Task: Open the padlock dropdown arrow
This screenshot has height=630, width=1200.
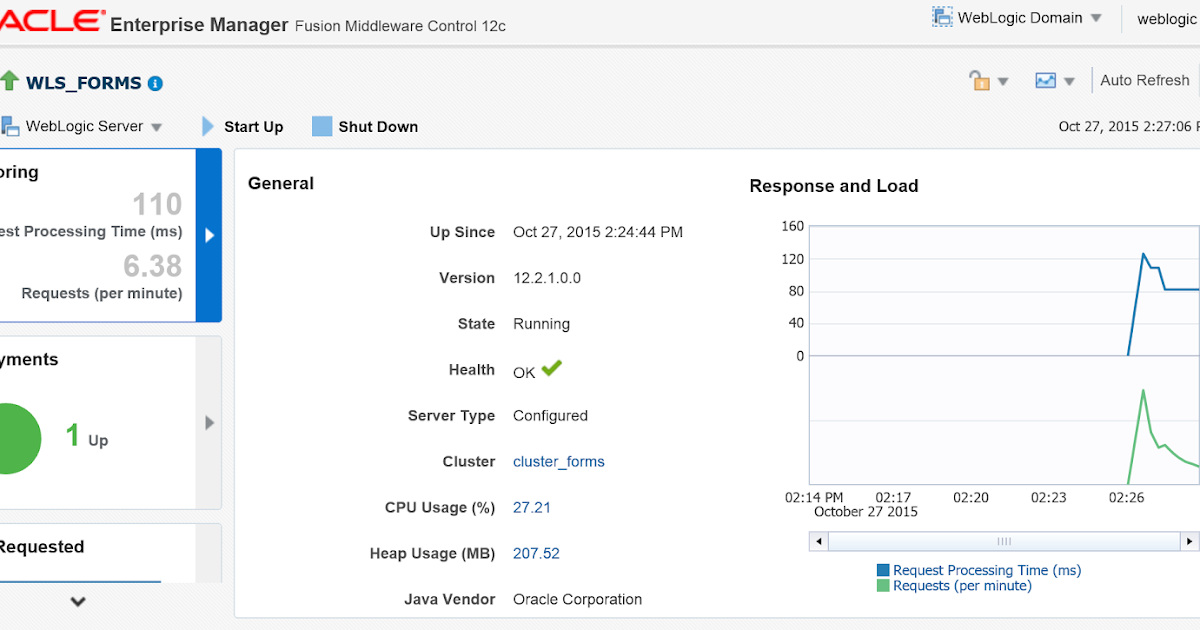Action: (x=1003, y=80)
